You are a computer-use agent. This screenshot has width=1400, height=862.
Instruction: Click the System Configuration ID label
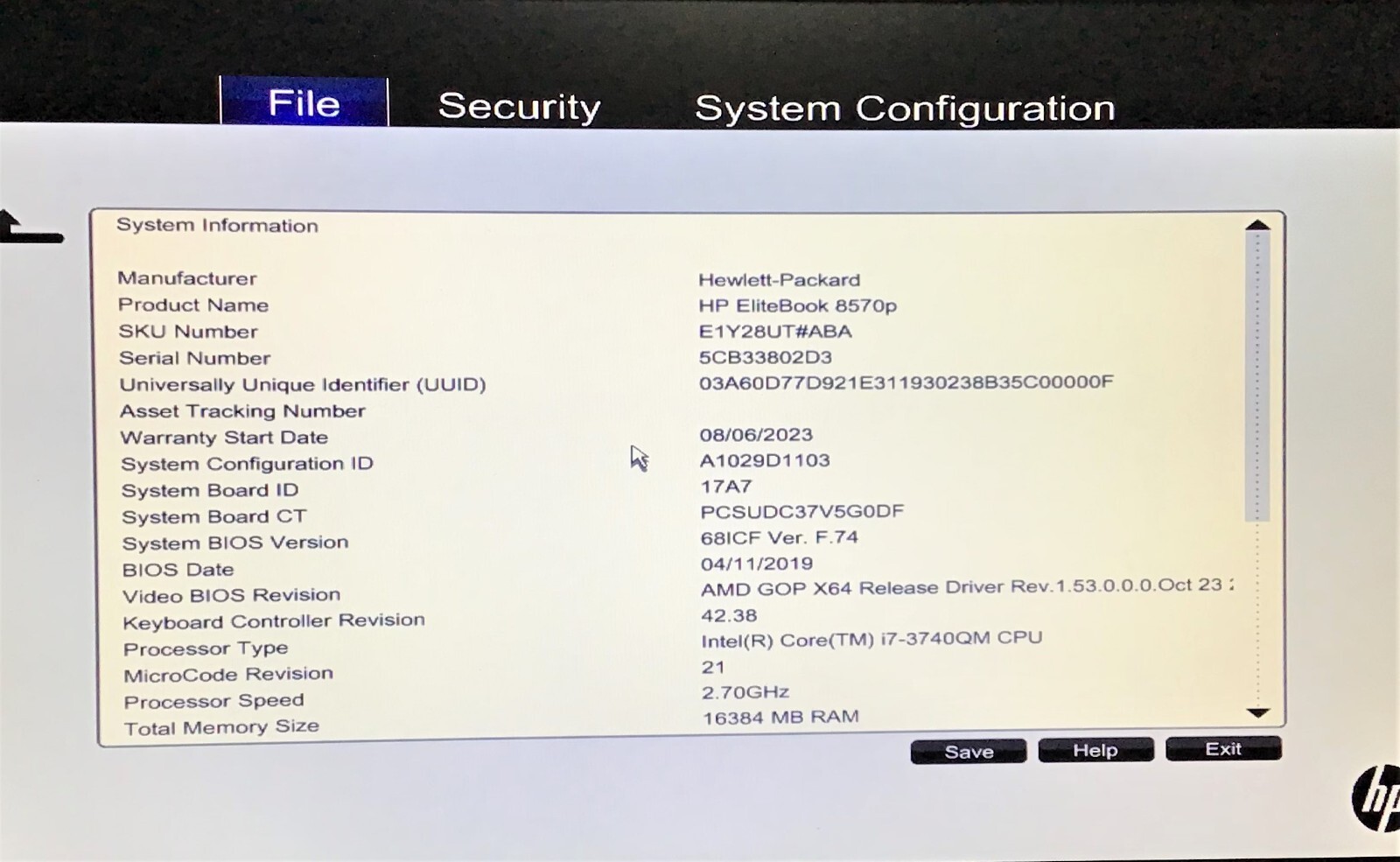[247, 464]
